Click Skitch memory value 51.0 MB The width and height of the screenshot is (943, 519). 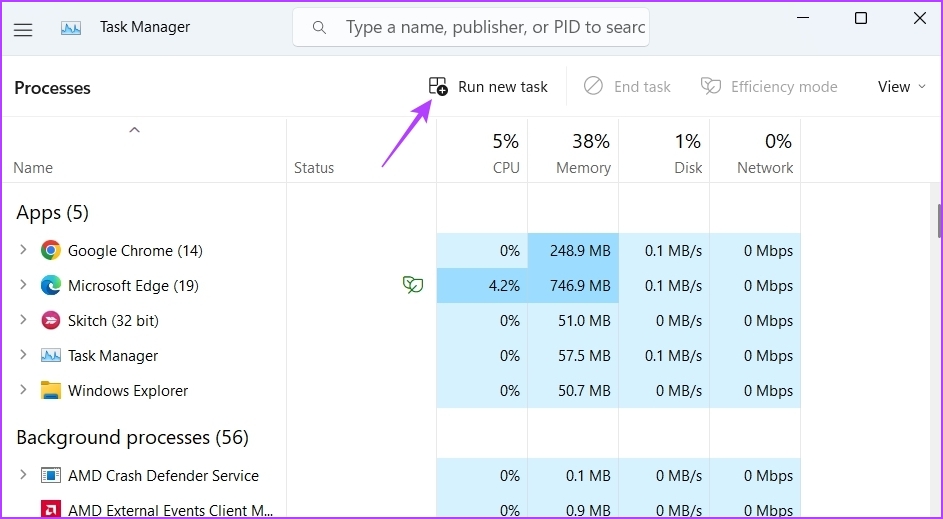[x=584, y=321]
